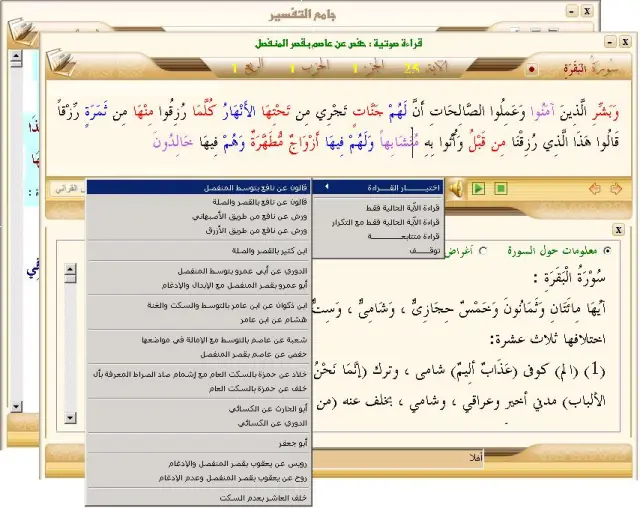Click the الآية 25 verse indicator
Screen dimensions: 640x508
[x=426, y=68]
